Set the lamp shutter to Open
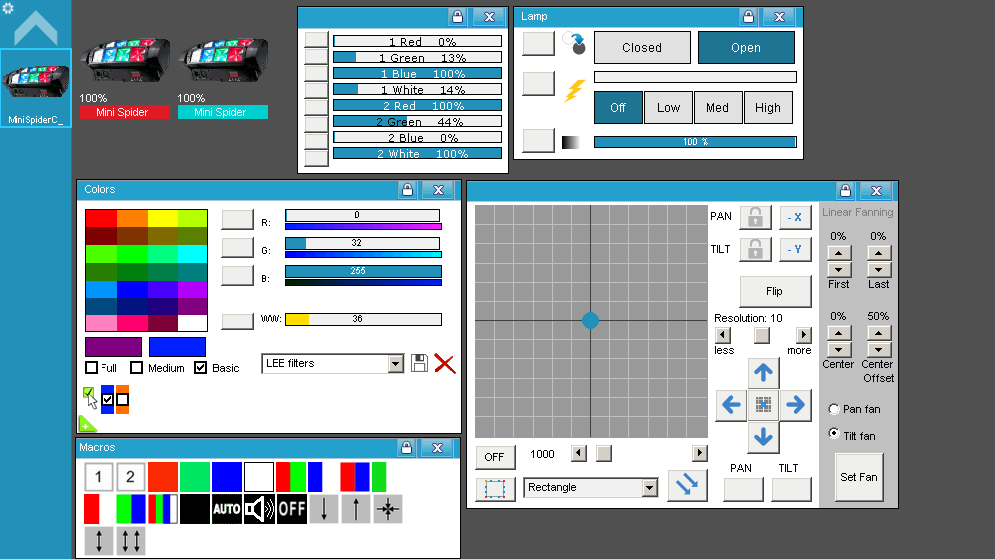 pos(746,48)
